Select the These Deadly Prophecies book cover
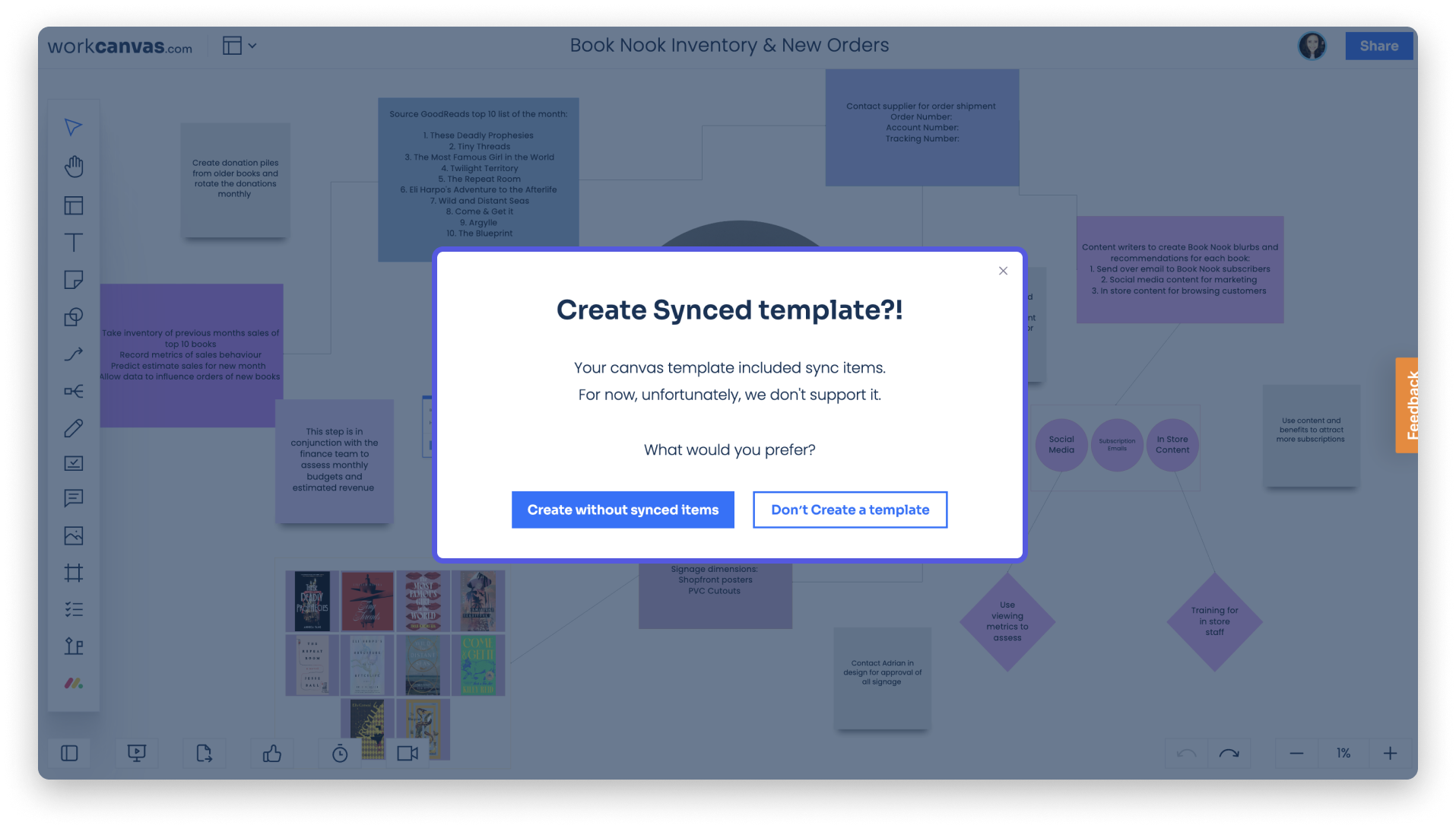This screenshot has height=829, width=1456. tap(312, 601)
